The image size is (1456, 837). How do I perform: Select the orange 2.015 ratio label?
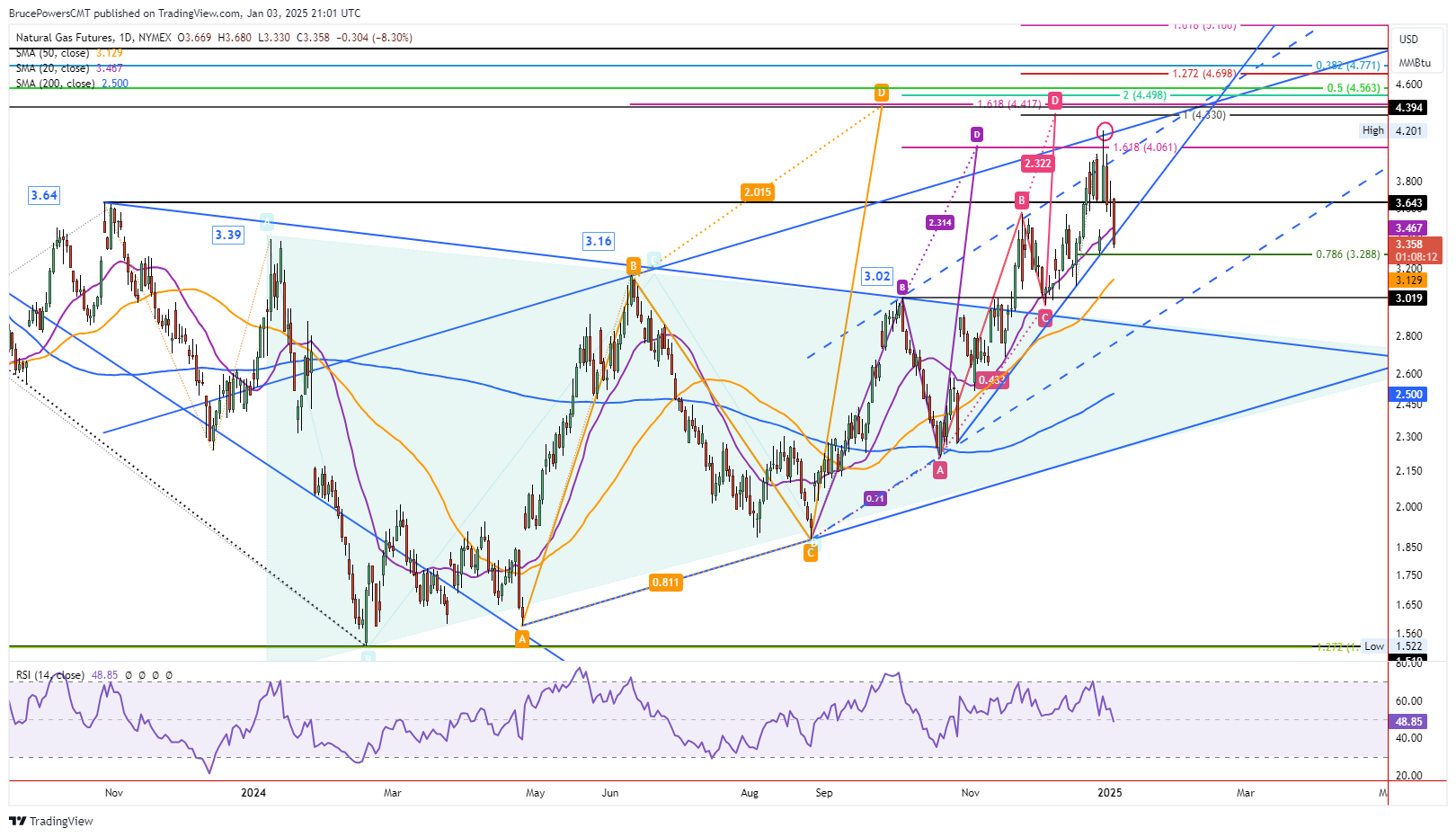pyautogui.click(x=758, y=192)
